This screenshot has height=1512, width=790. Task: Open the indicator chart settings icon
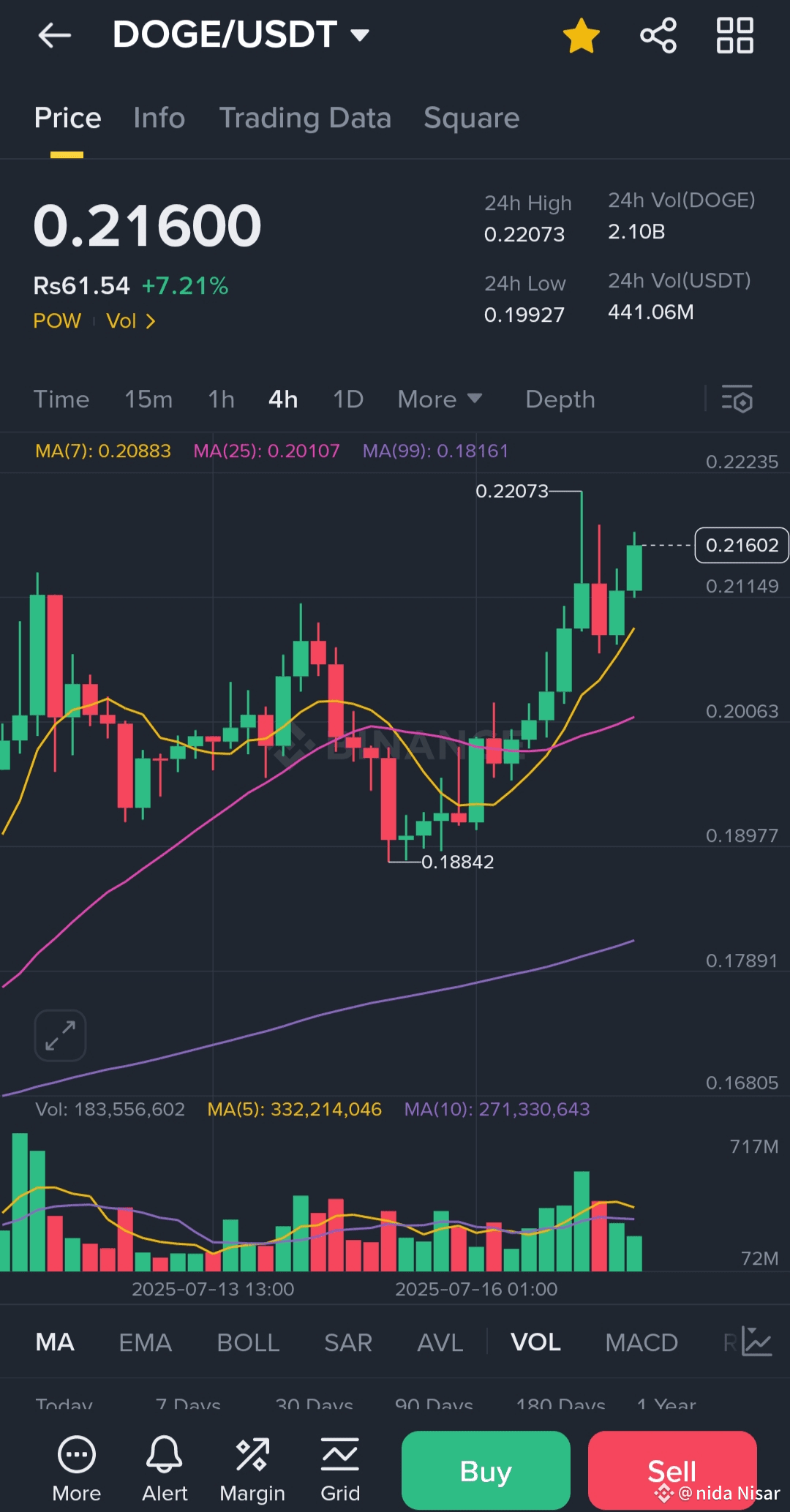(x=756, y=1342)
